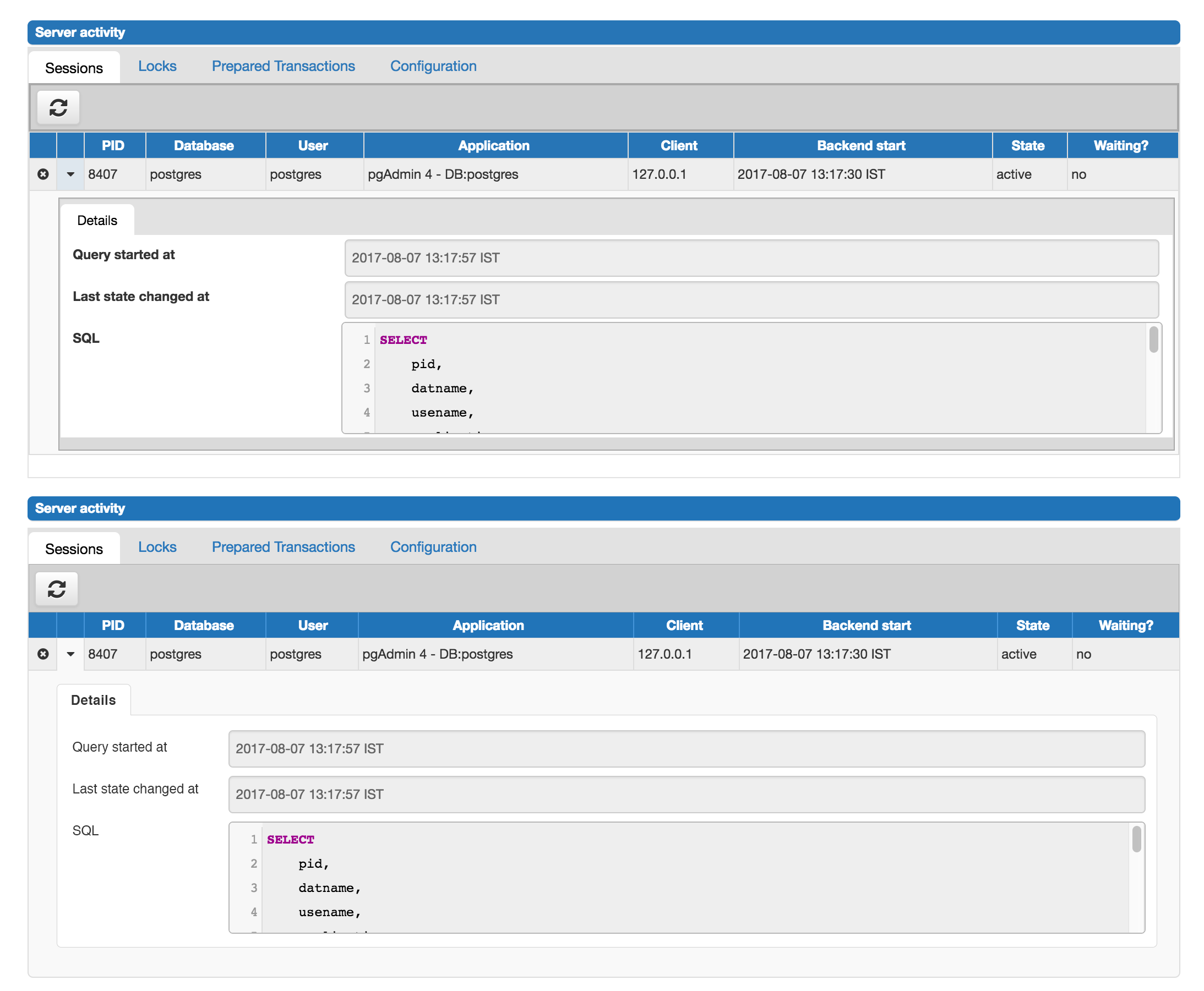Terminate session 8407 in bottom panel

43,654
